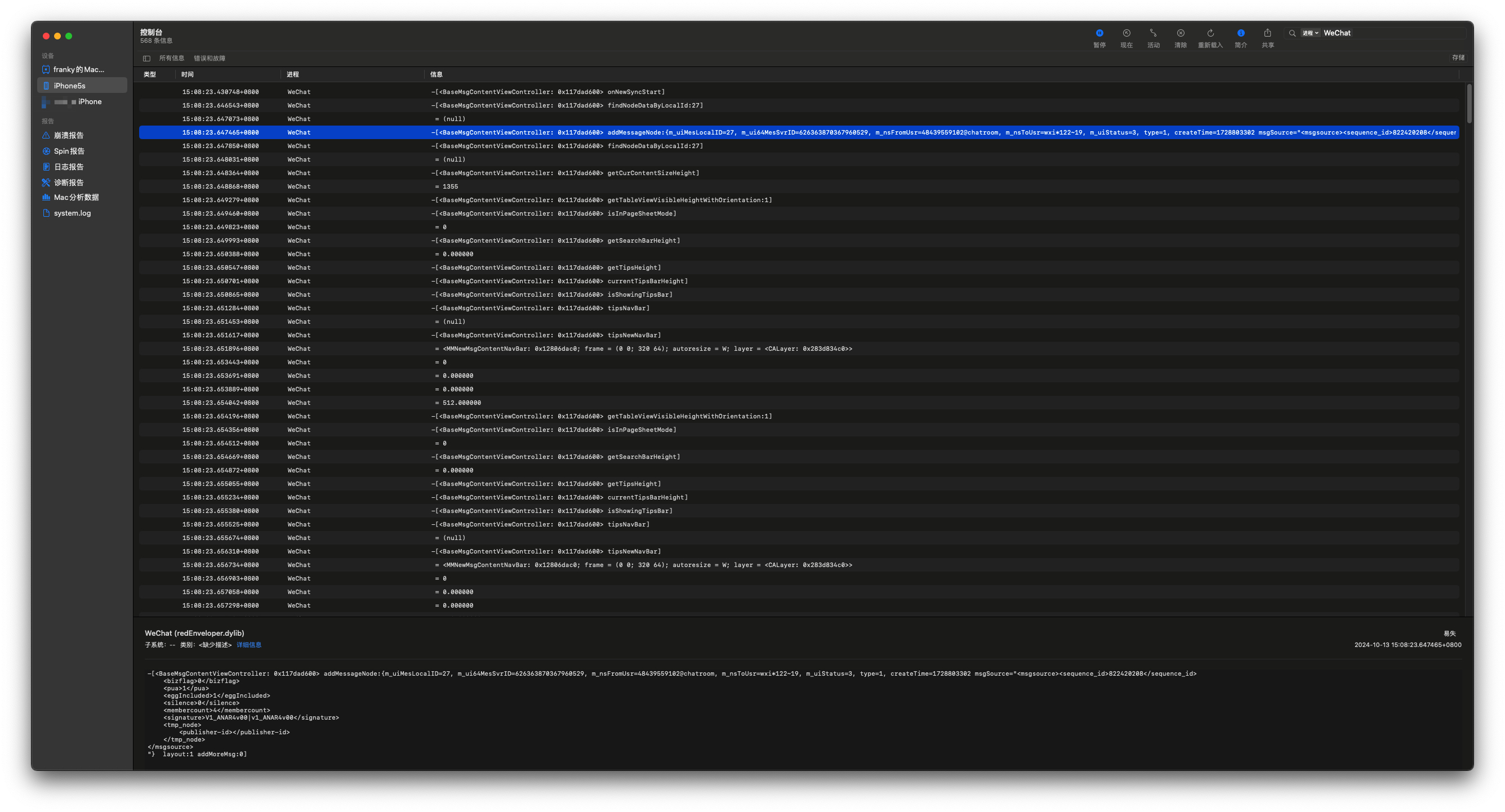Click the 进程 column header
Image resolution: width=1505 pixels, height=812 pixels.
point(293,75)
